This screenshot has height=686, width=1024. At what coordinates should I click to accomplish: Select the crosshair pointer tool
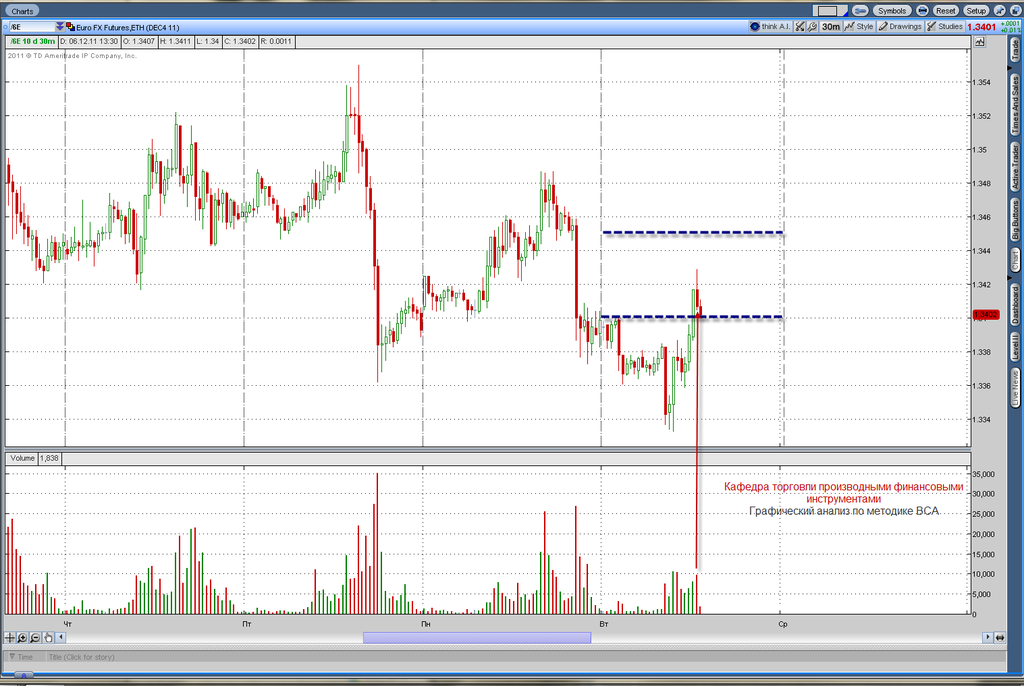tap(10, 637)
